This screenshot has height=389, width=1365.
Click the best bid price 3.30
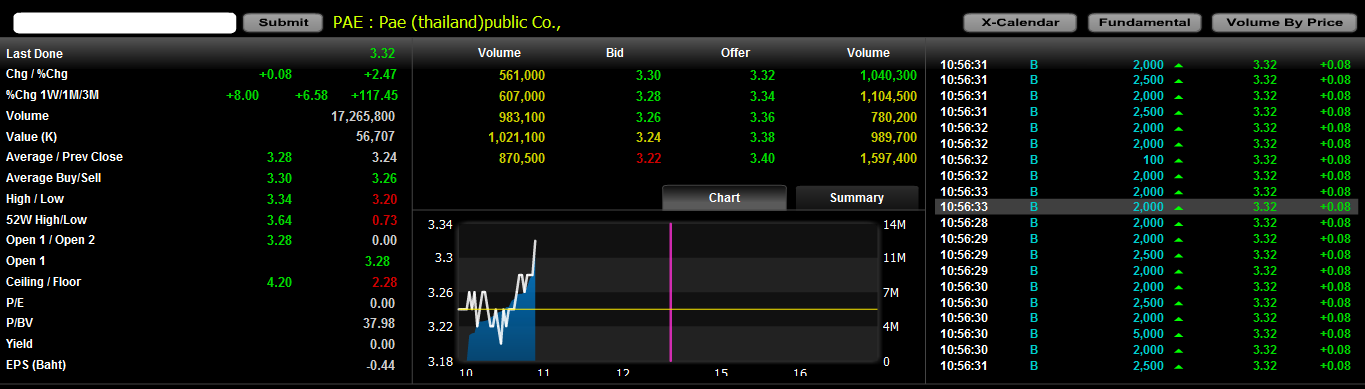648,75
